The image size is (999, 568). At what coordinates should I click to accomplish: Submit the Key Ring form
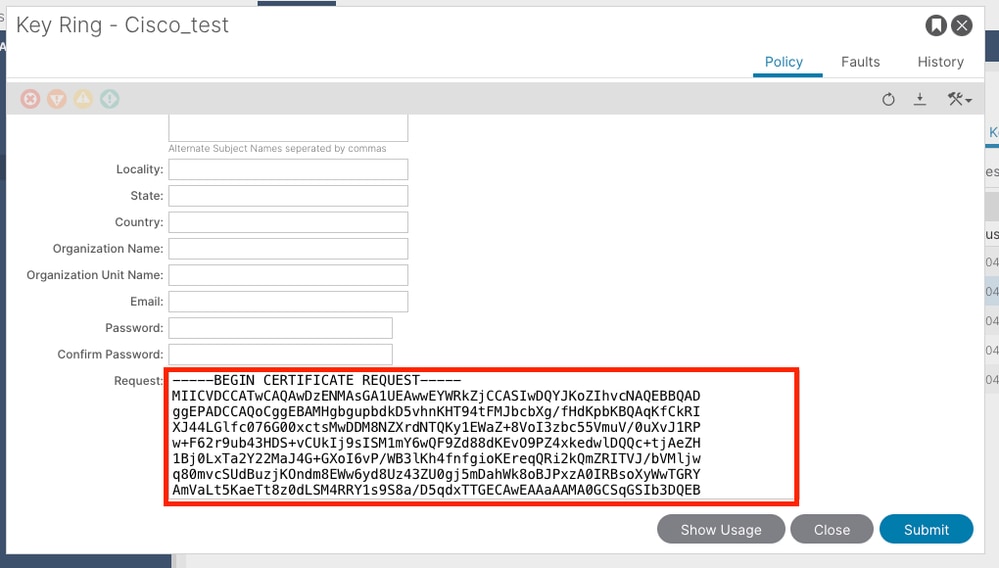point(926,529)
